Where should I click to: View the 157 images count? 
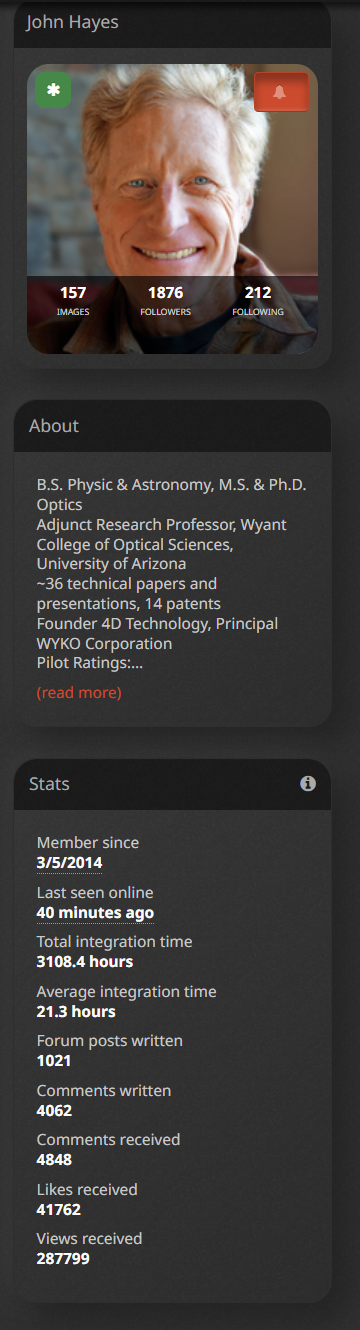[x=73, y=301]
